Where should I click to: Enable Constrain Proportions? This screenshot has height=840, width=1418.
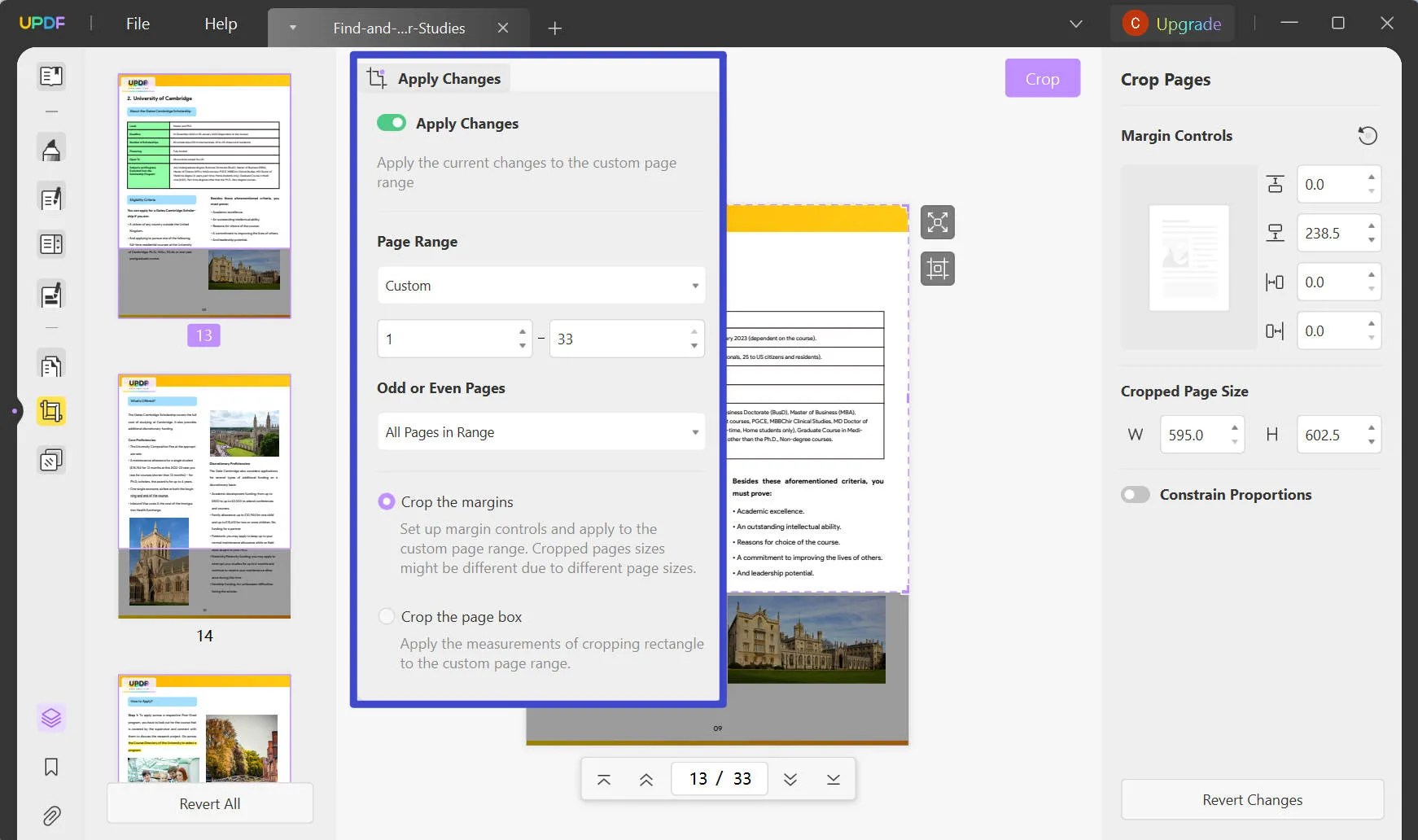1136,494
